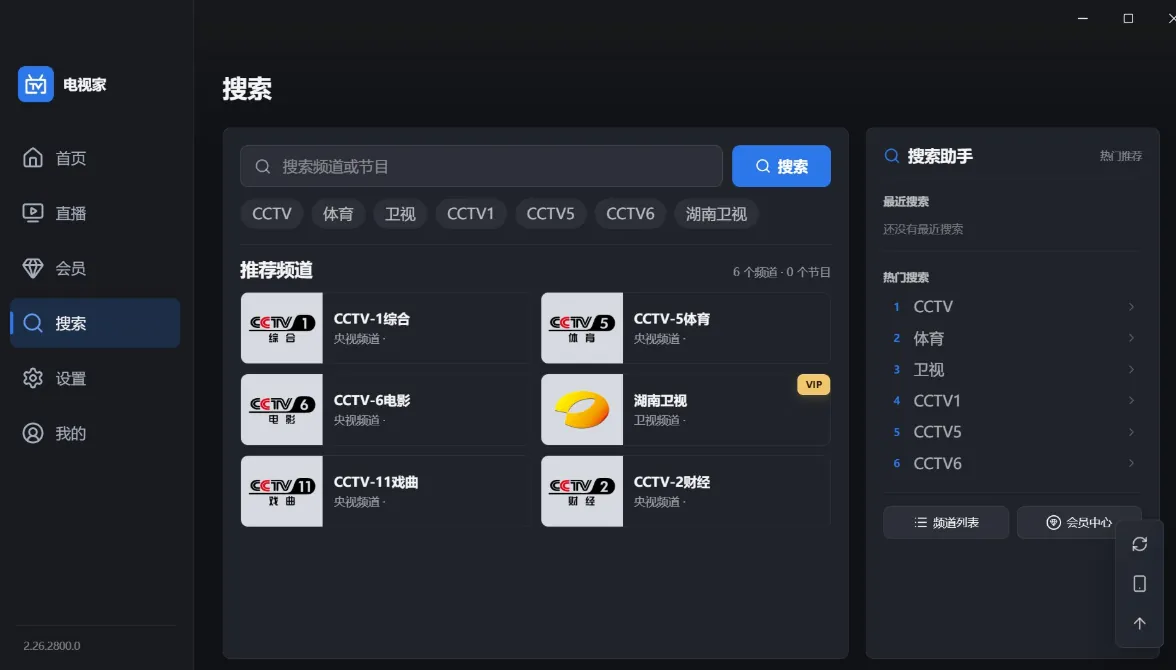
Task: Select hot search item 3 卫视
Action: coord(1012,369)
